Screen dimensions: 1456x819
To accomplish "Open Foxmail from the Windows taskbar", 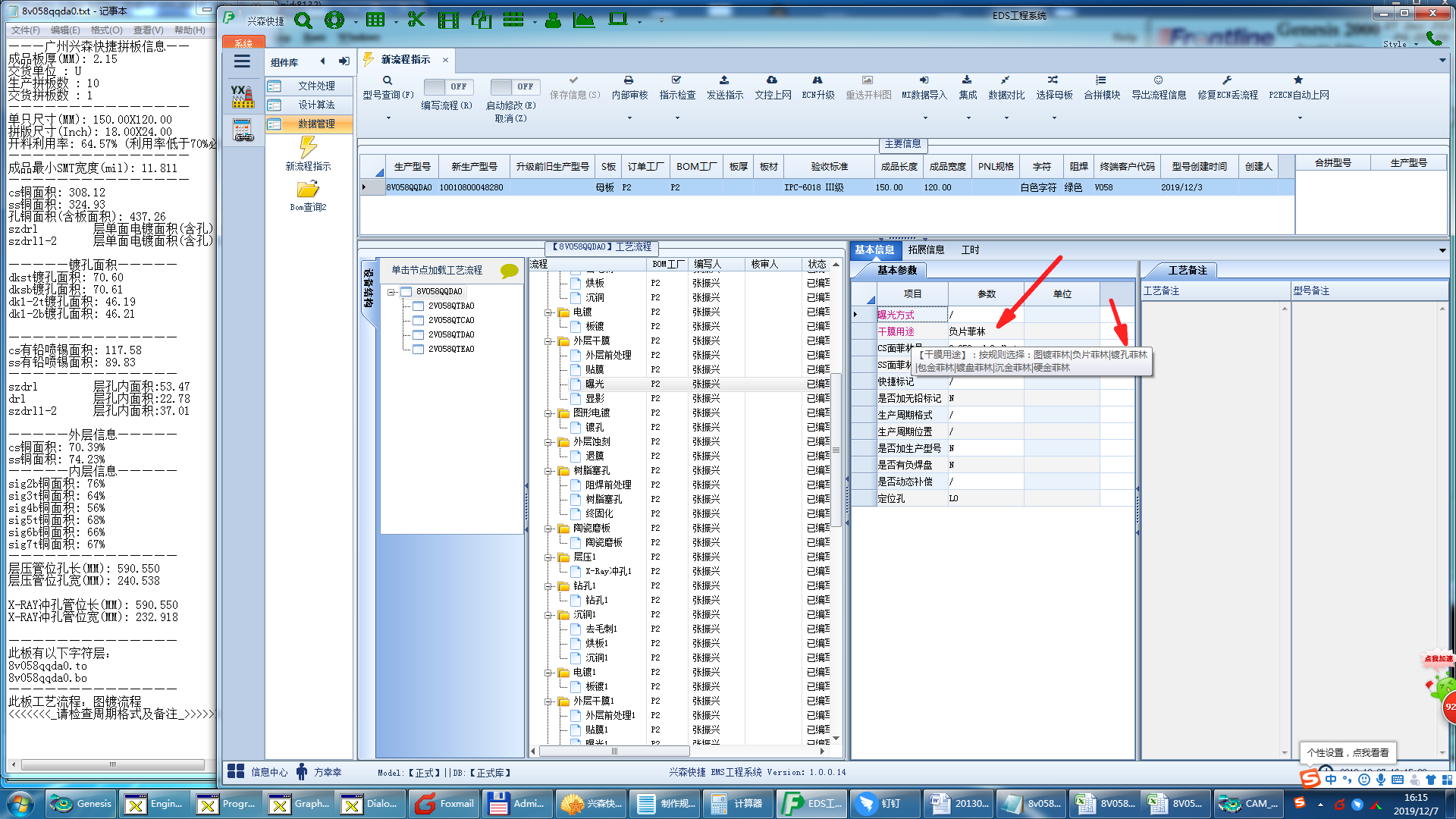I will 445,804.
